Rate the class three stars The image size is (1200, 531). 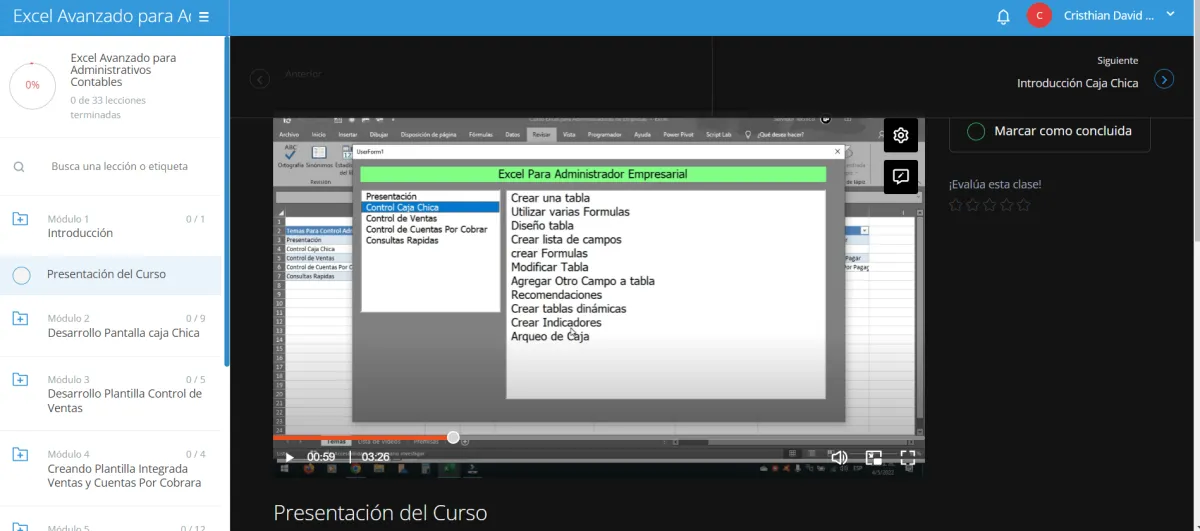point(989,205)
